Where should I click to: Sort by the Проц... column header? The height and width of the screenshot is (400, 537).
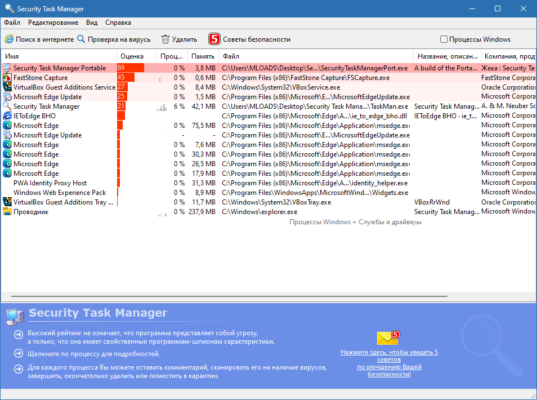(x=172, y=56)
